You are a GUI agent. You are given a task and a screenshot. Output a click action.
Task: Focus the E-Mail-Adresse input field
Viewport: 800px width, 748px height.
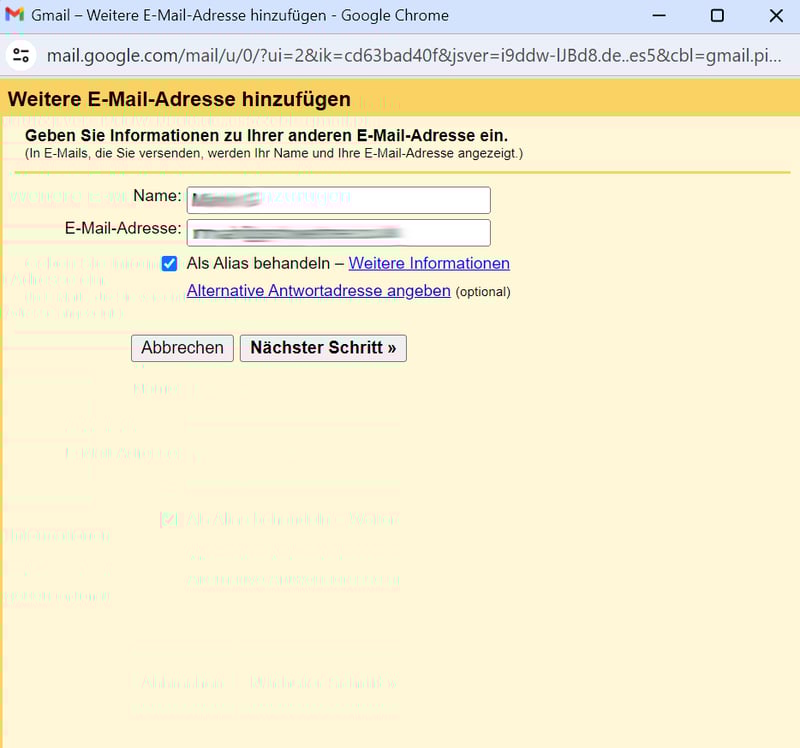coord(340,233)
